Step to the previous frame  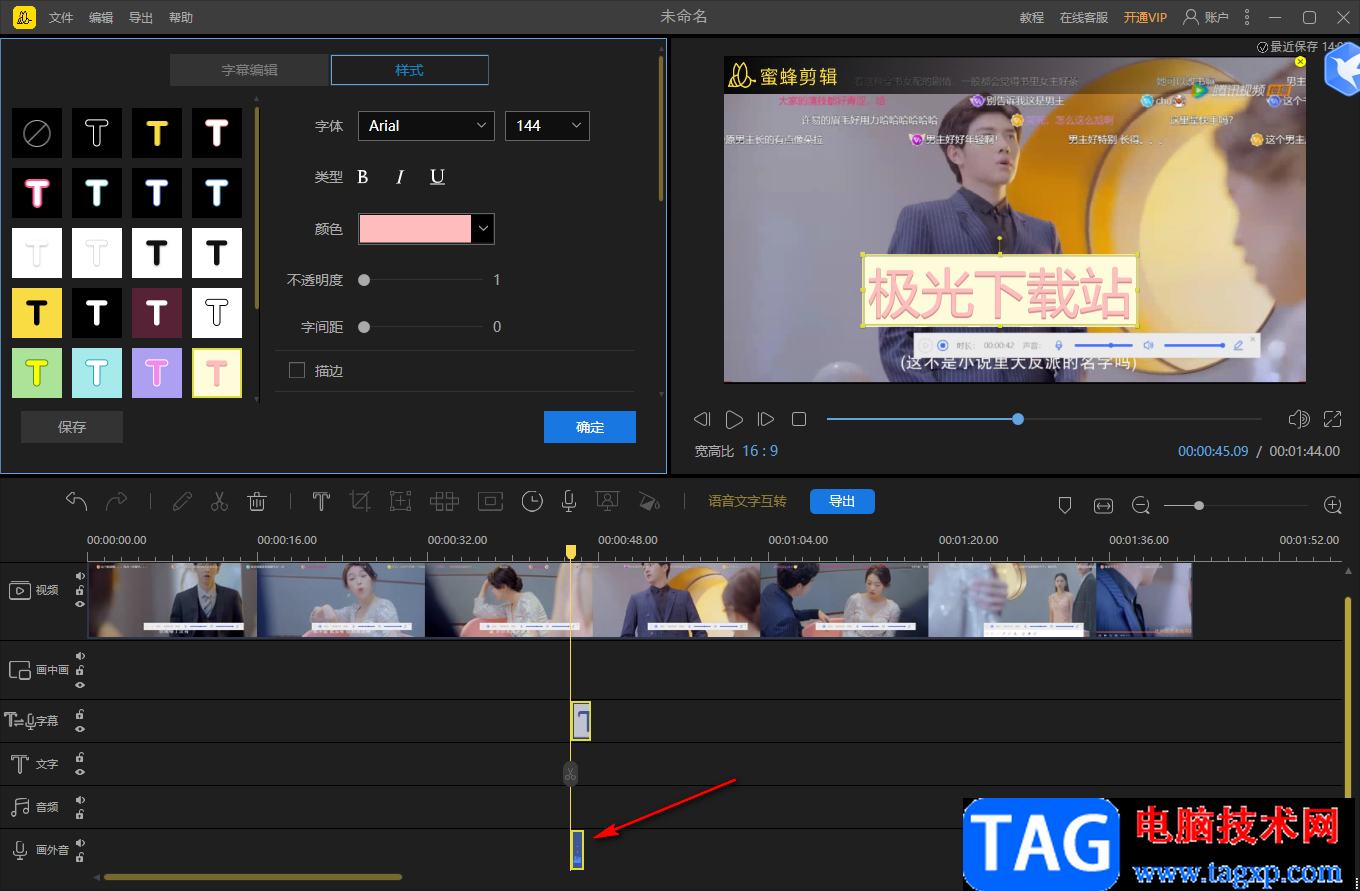tap(702, 419)
